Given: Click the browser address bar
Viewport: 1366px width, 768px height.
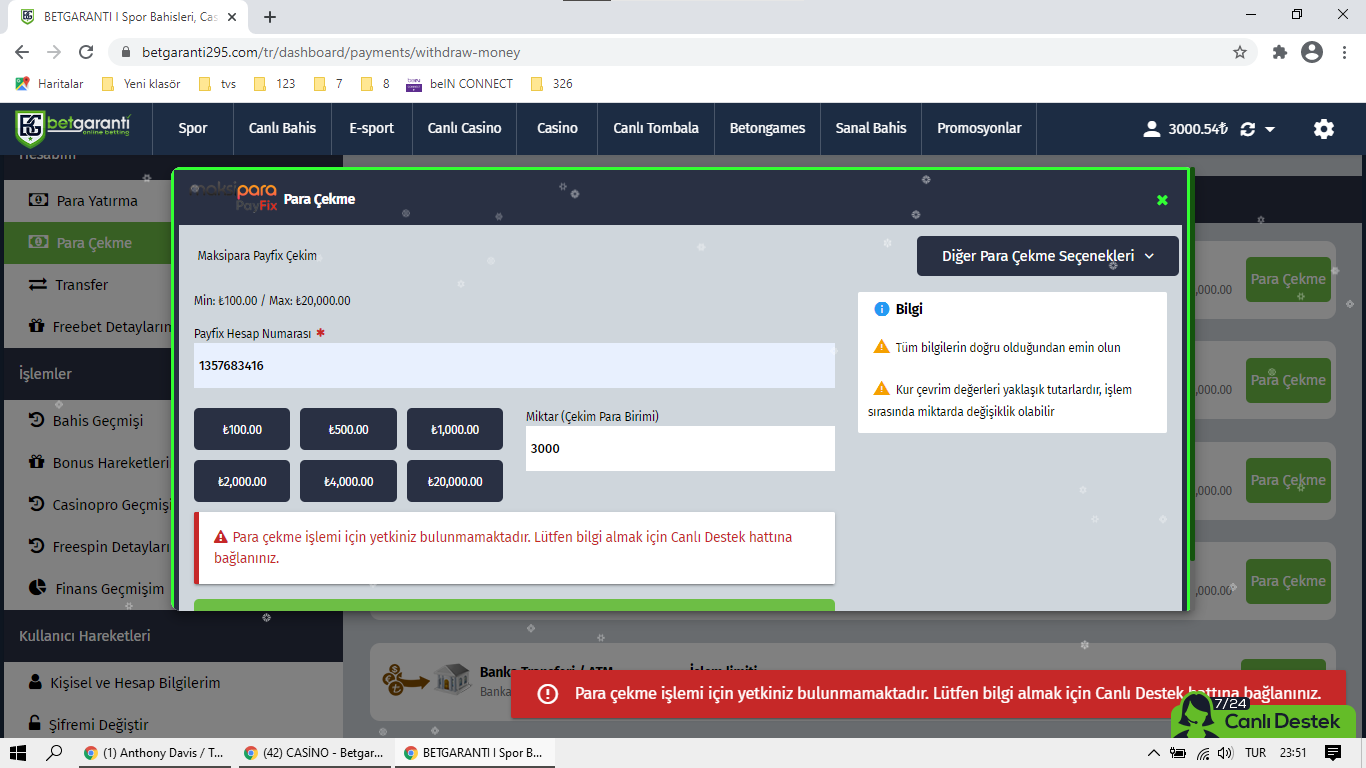Looking at the screenshot, I should click(x=670, y=52).
